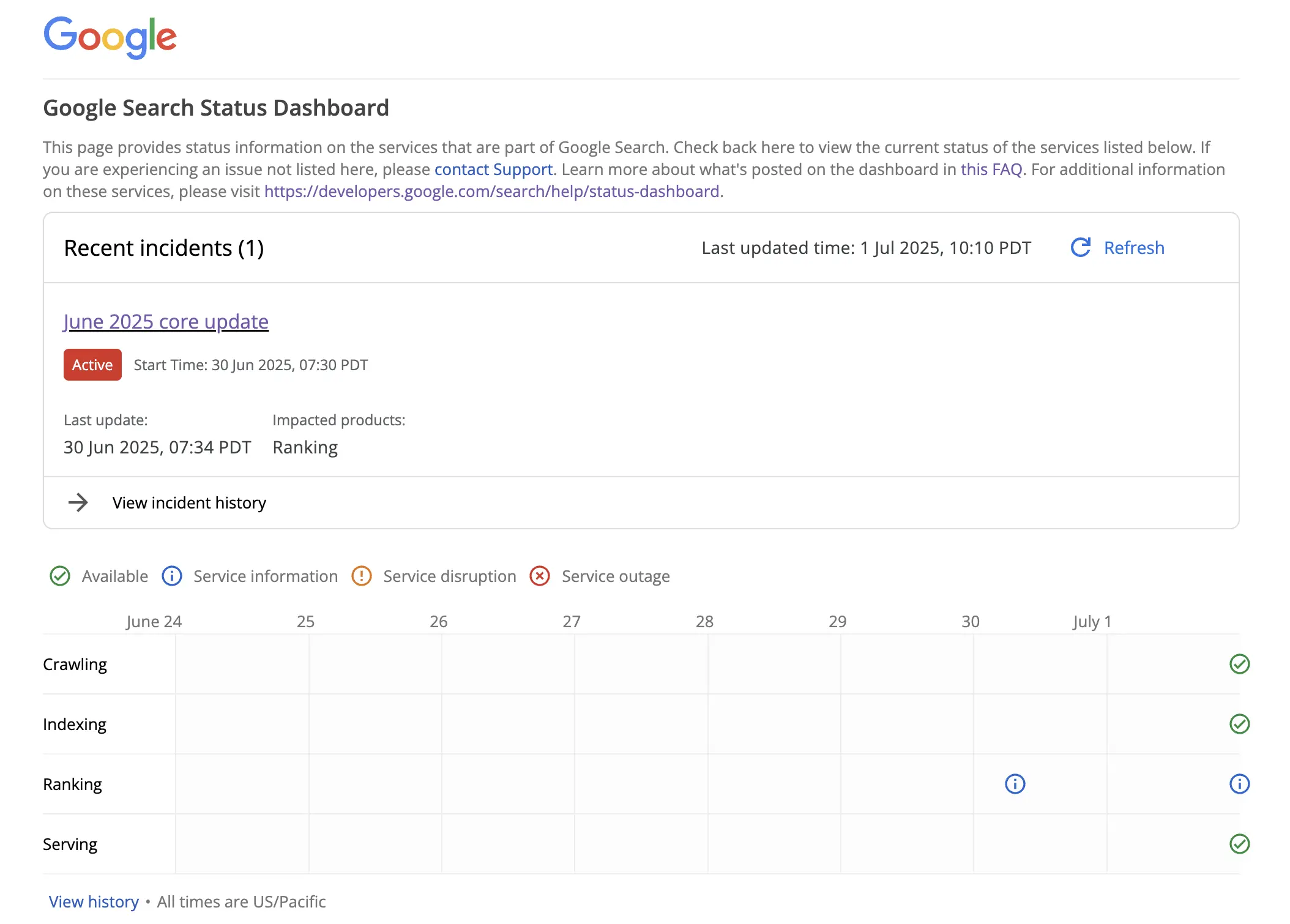The image size is (1290, 924).
Task: Visit the status-dashboard developers URL
Action: pos(491,191)
